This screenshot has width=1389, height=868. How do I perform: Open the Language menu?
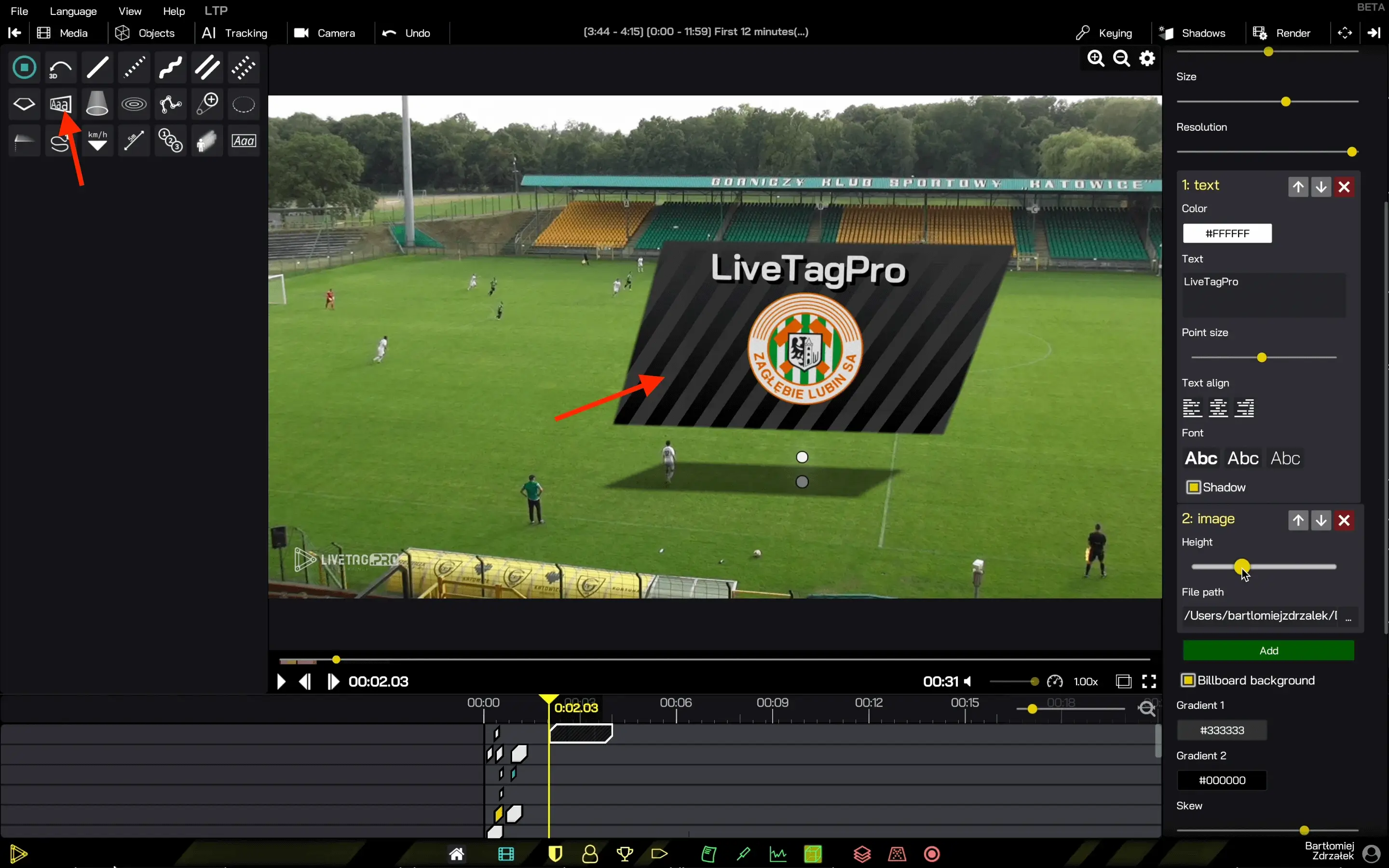point(73,11)
